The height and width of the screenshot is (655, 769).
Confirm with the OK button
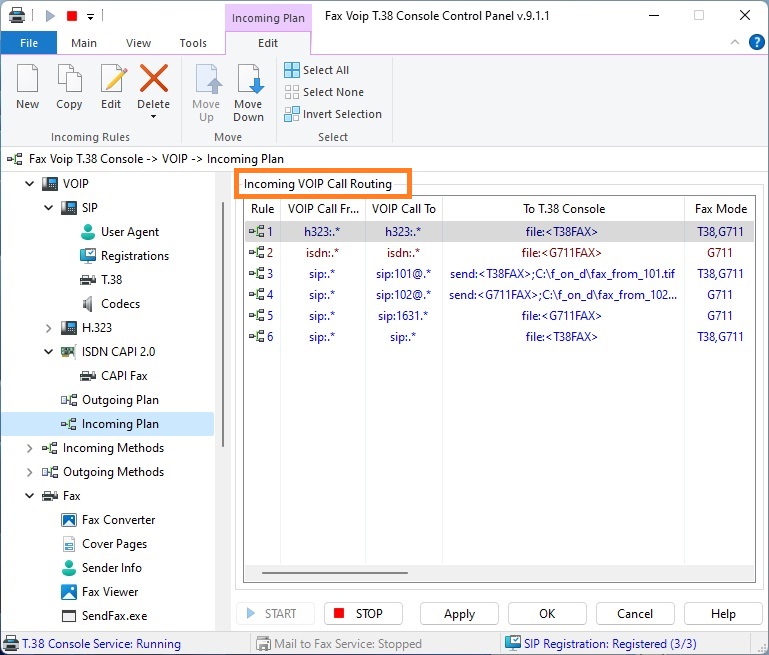[x=547, y=614]
